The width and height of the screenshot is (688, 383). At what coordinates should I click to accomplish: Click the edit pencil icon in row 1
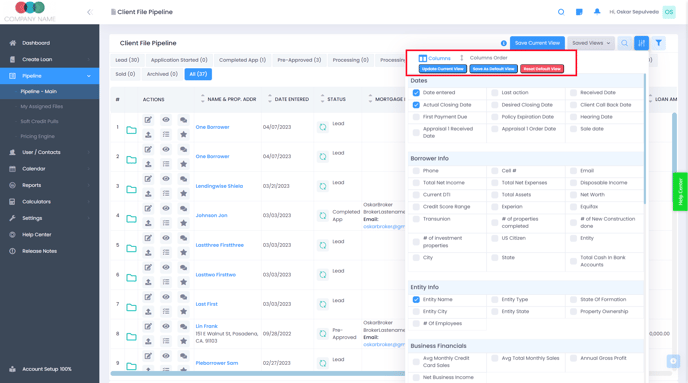pos(148,120)
